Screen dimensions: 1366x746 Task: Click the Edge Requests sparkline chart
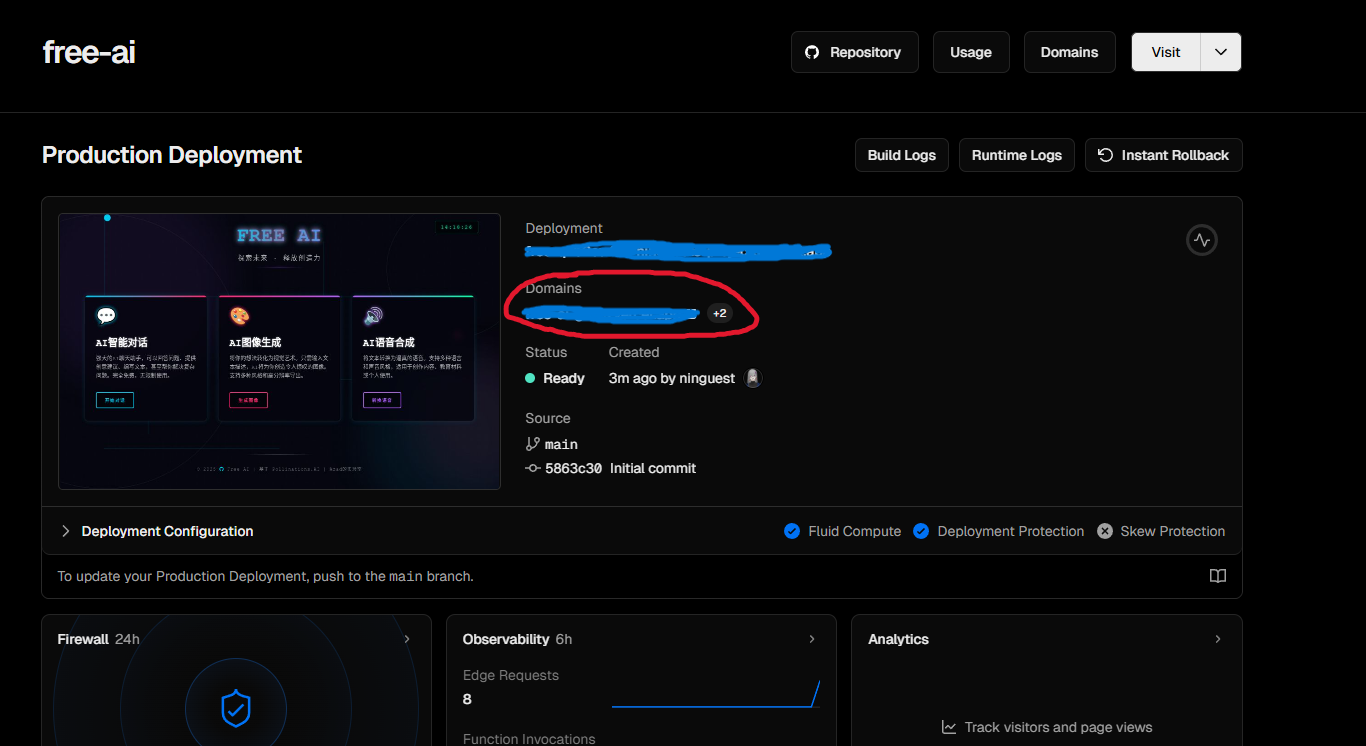coord(716,695)
